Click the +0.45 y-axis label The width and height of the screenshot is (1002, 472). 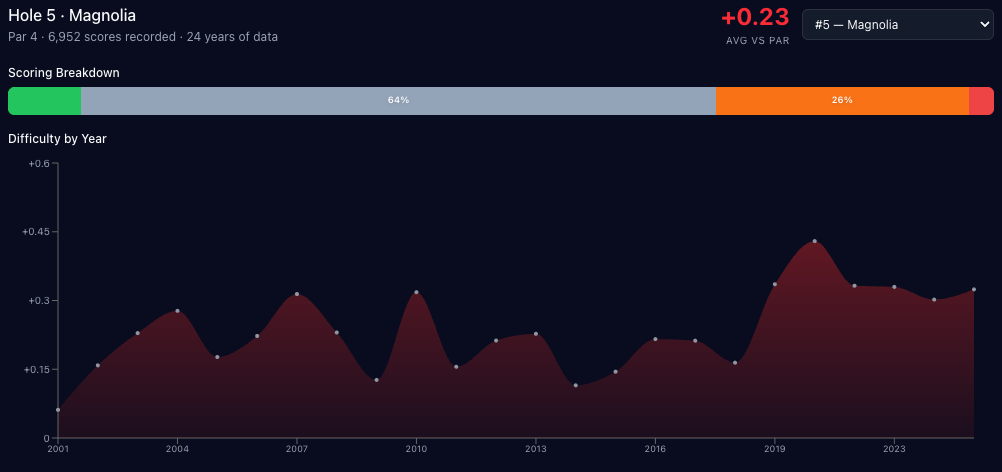click(x=35, y=232)
